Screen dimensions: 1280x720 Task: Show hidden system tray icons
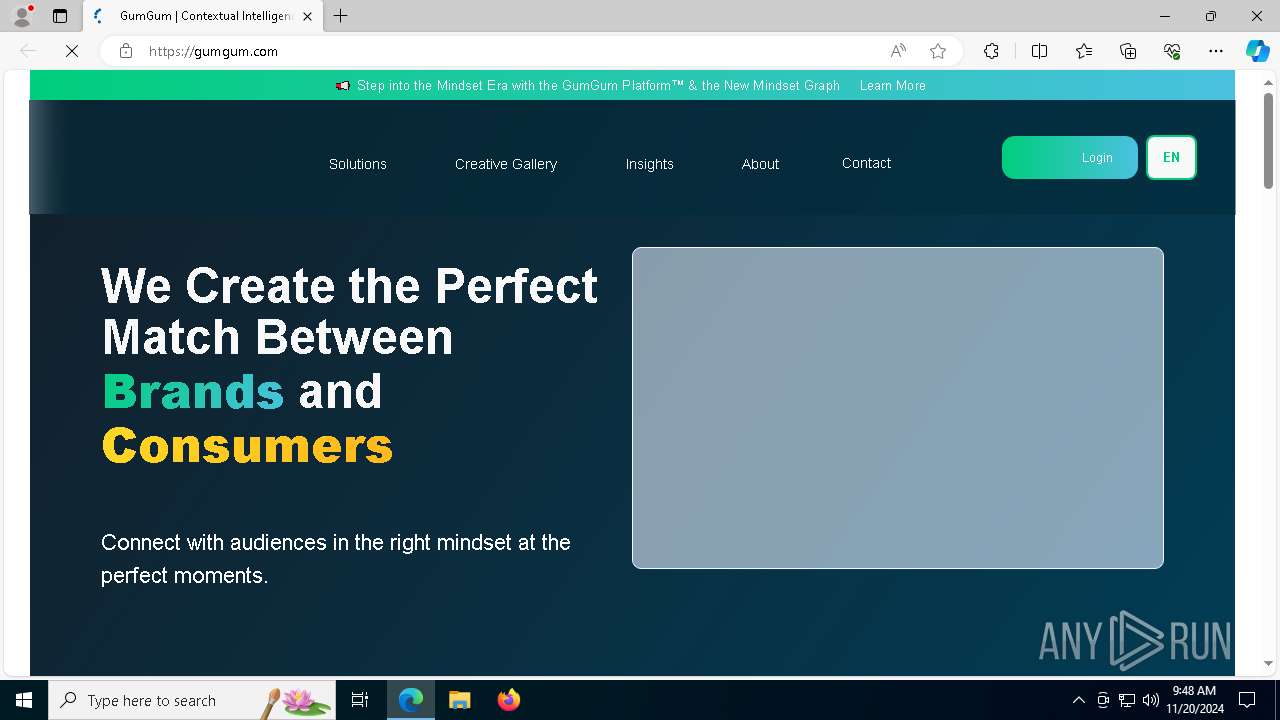(1078, 700)
